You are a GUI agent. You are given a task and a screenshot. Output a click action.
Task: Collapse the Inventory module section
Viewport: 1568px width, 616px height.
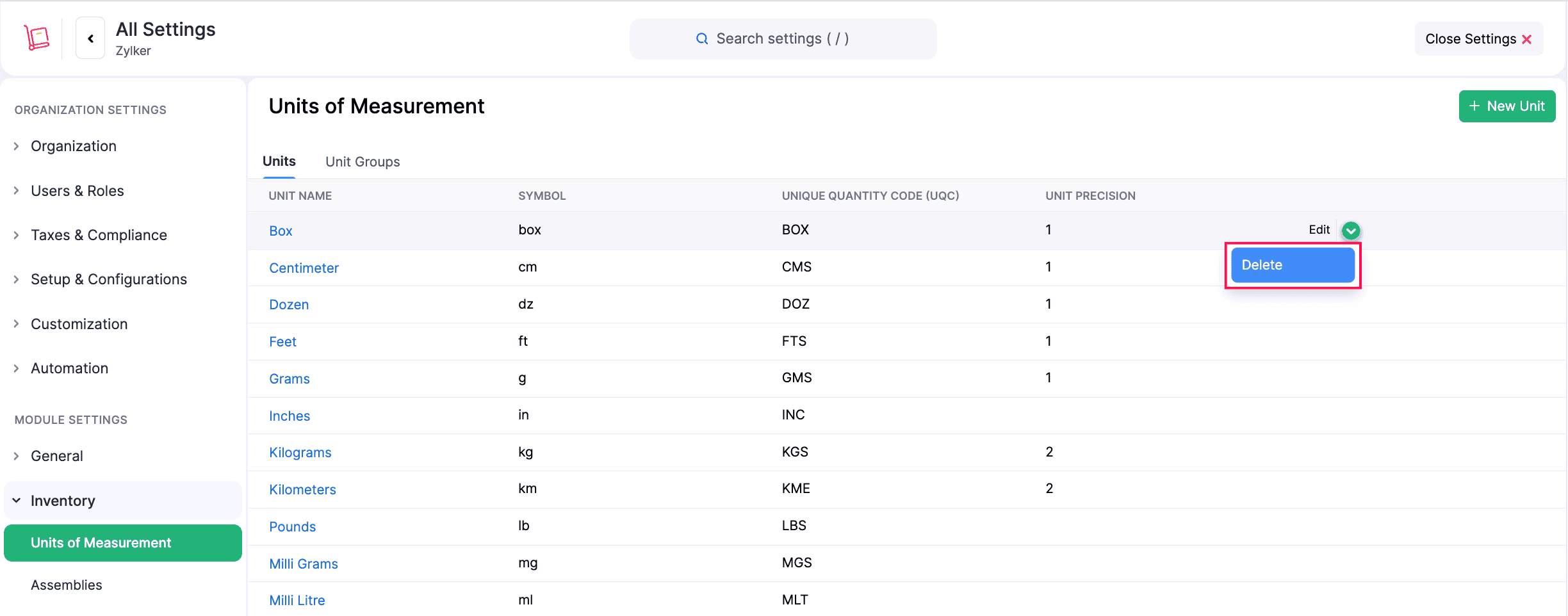coord(62,501)
